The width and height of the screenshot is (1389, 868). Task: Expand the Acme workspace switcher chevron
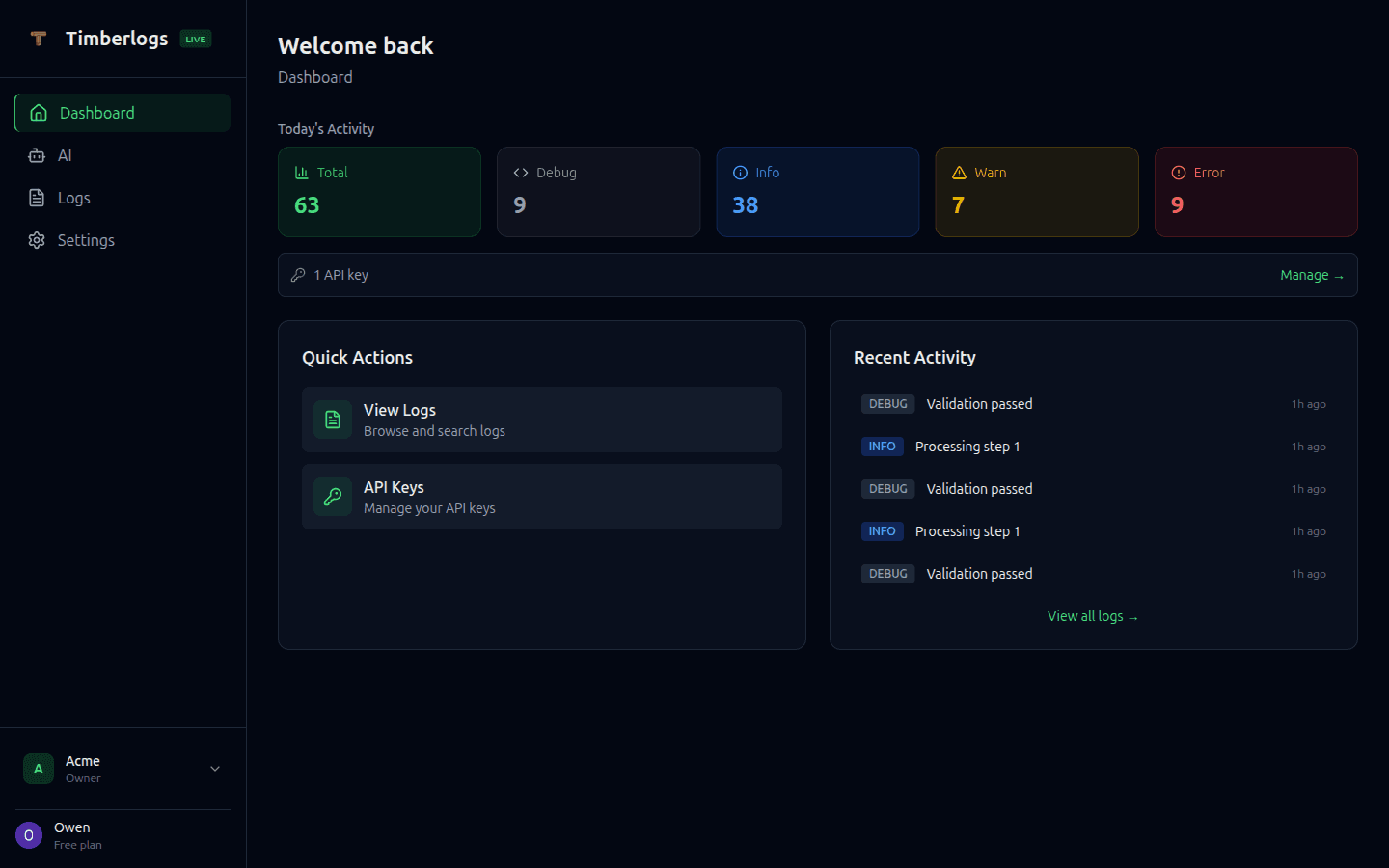(214, 769)
